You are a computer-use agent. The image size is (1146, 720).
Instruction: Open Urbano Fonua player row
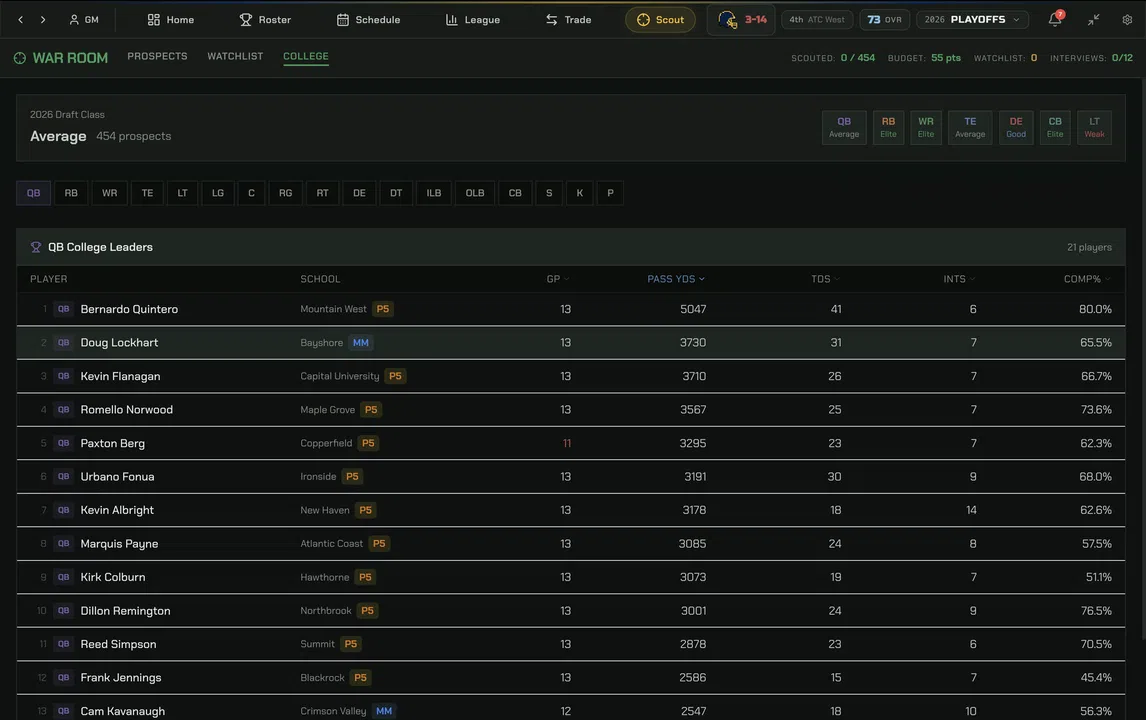tap(571, 477)
